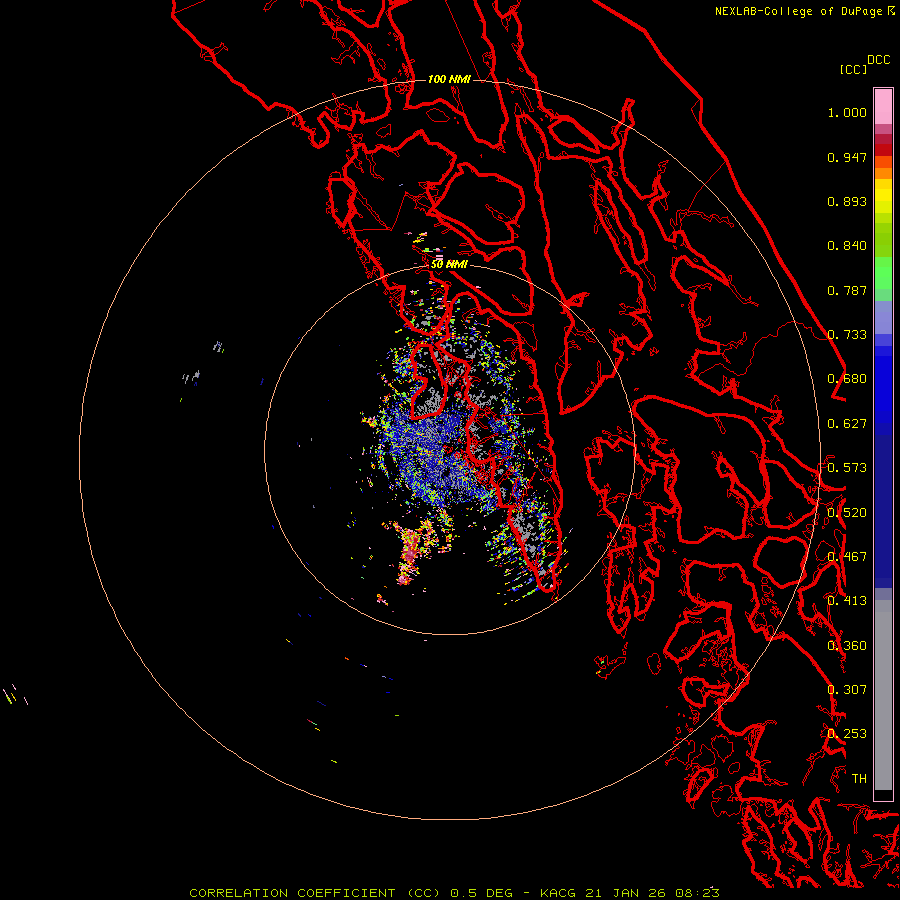Click the 1.000 value on color scale
The height and width of the screenshot is (900, 900).
click(x=847, y=112)
